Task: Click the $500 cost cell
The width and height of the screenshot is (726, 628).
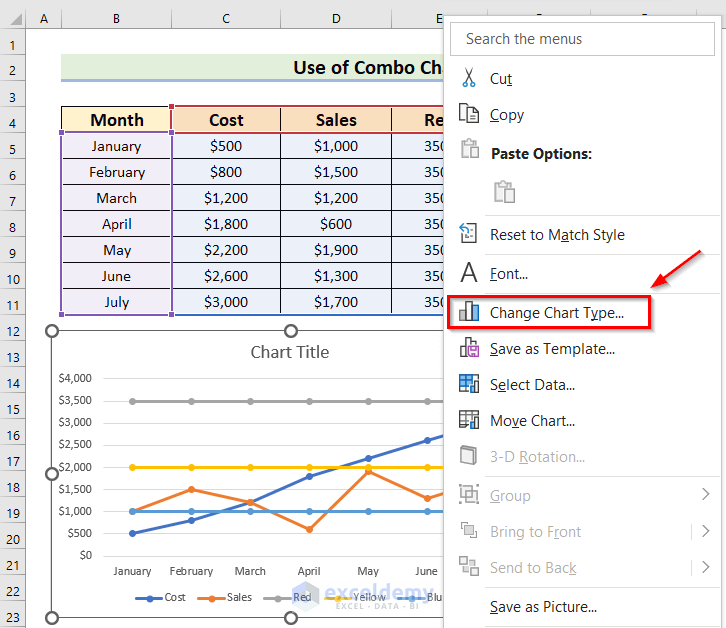Action: [x=226, y=146]
